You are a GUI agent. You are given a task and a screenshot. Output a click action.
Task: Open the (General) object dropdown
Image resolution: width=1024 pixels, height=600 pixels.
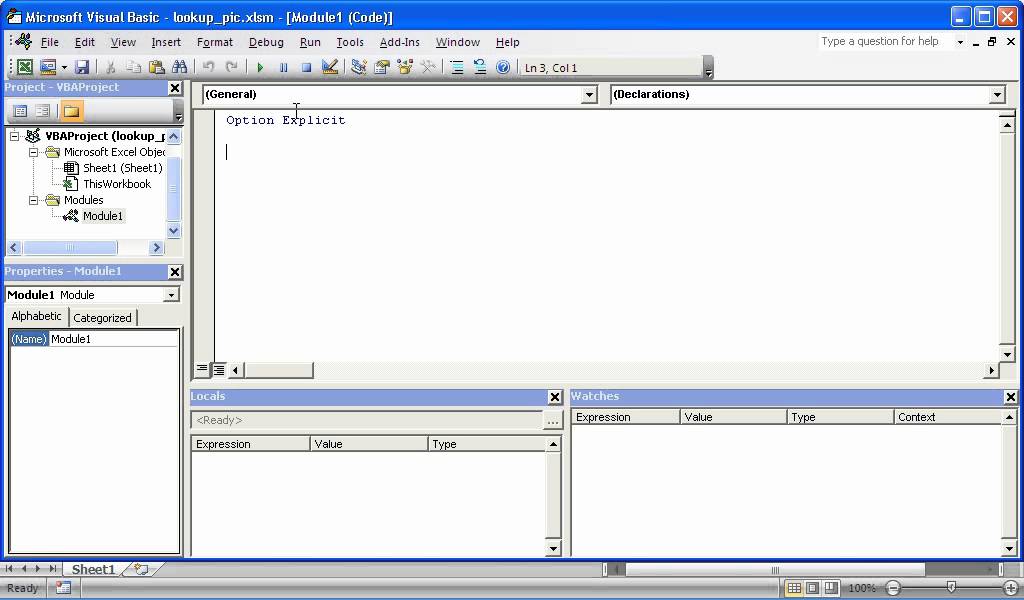tap(589, 95)
